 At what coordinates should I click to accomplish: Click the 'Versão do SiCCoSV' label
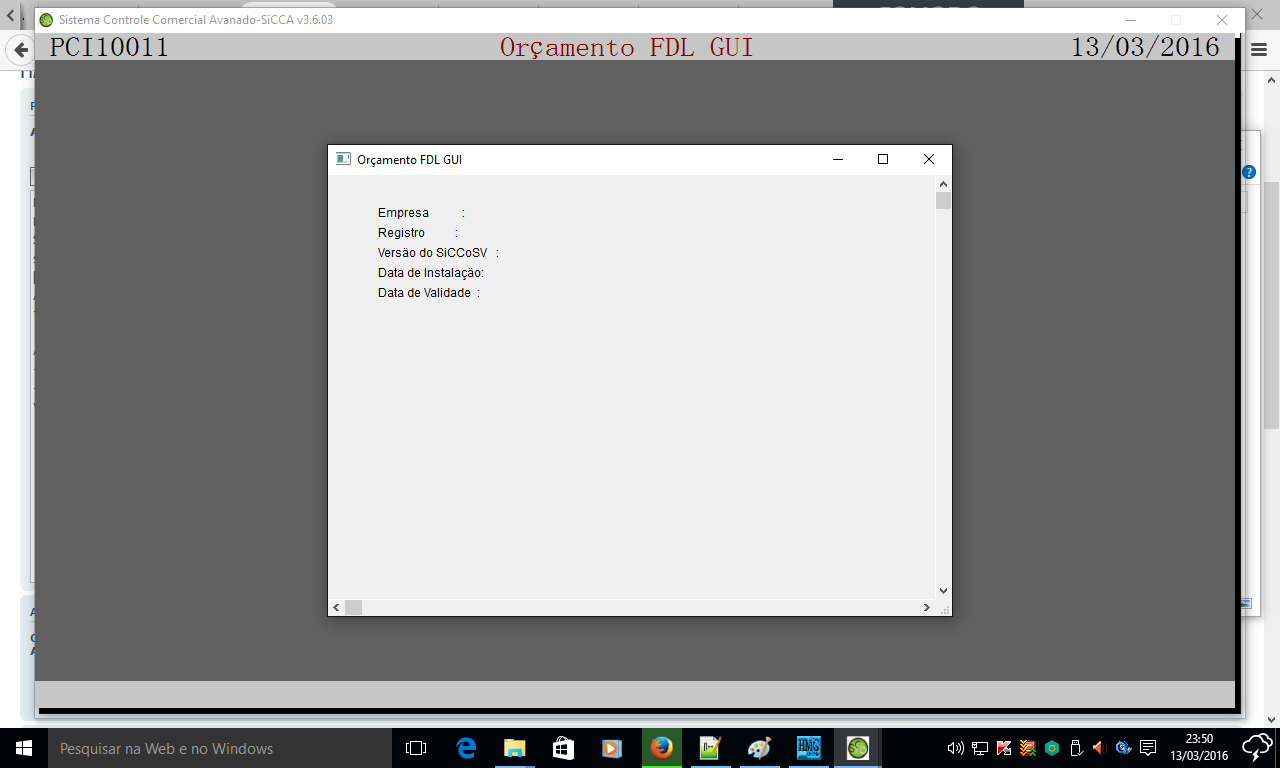click(x=432, y=253)
